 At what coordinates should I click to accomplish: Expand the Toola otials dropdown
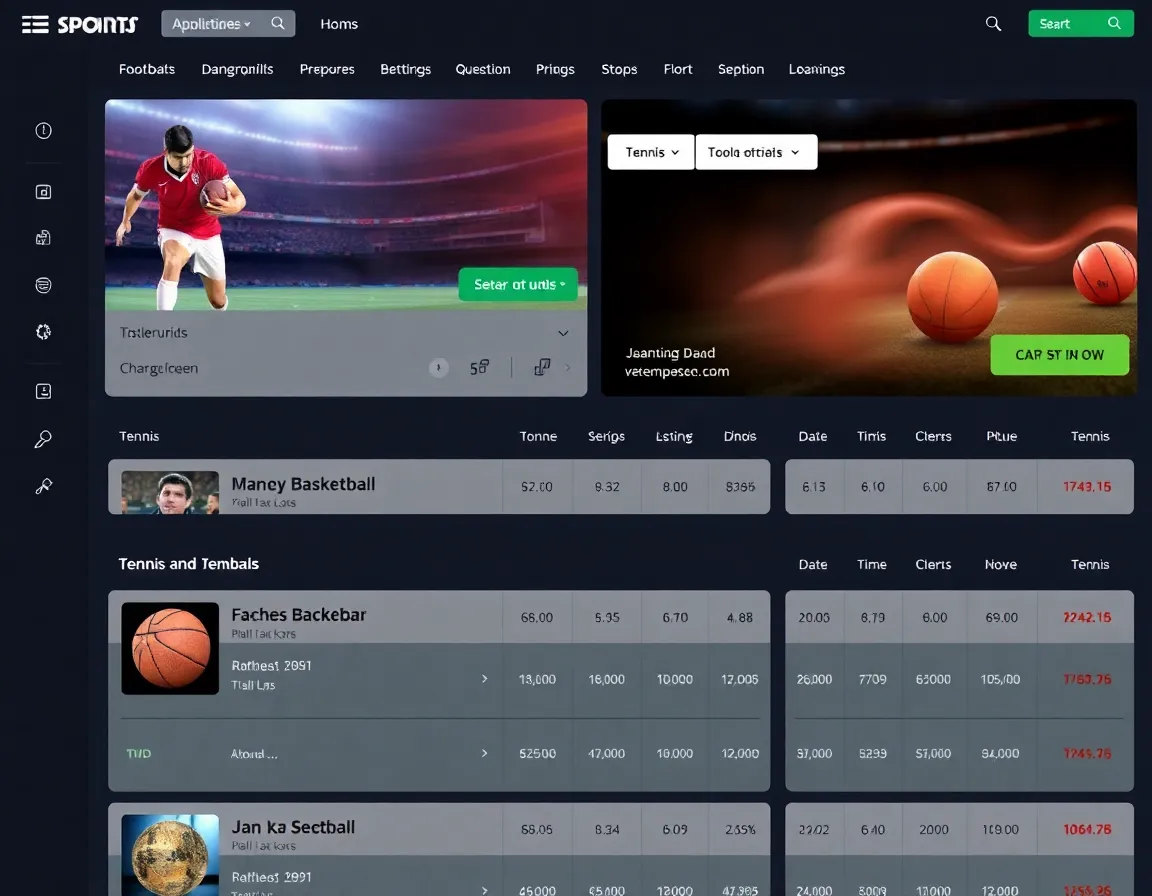pos(756,152)
